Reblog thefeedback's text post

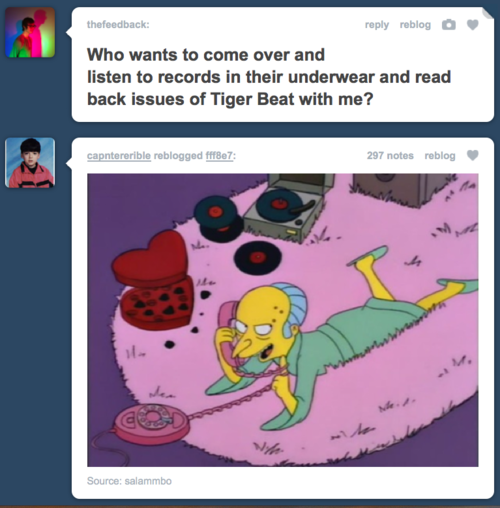pyautogui.click(x=415, y=25)
